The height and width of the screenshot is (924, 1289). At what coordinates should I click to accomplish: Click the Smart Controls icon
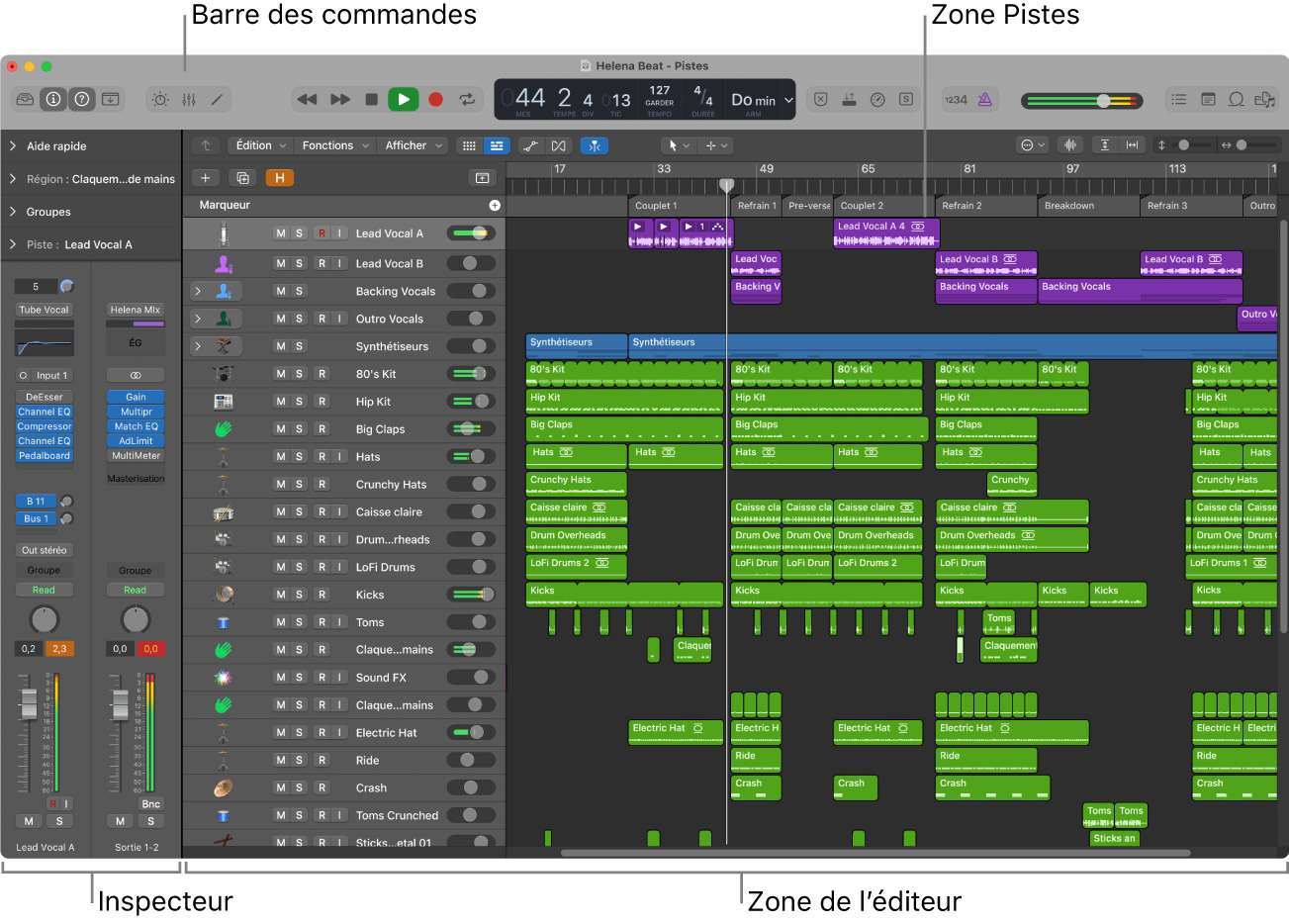(159, 99)
